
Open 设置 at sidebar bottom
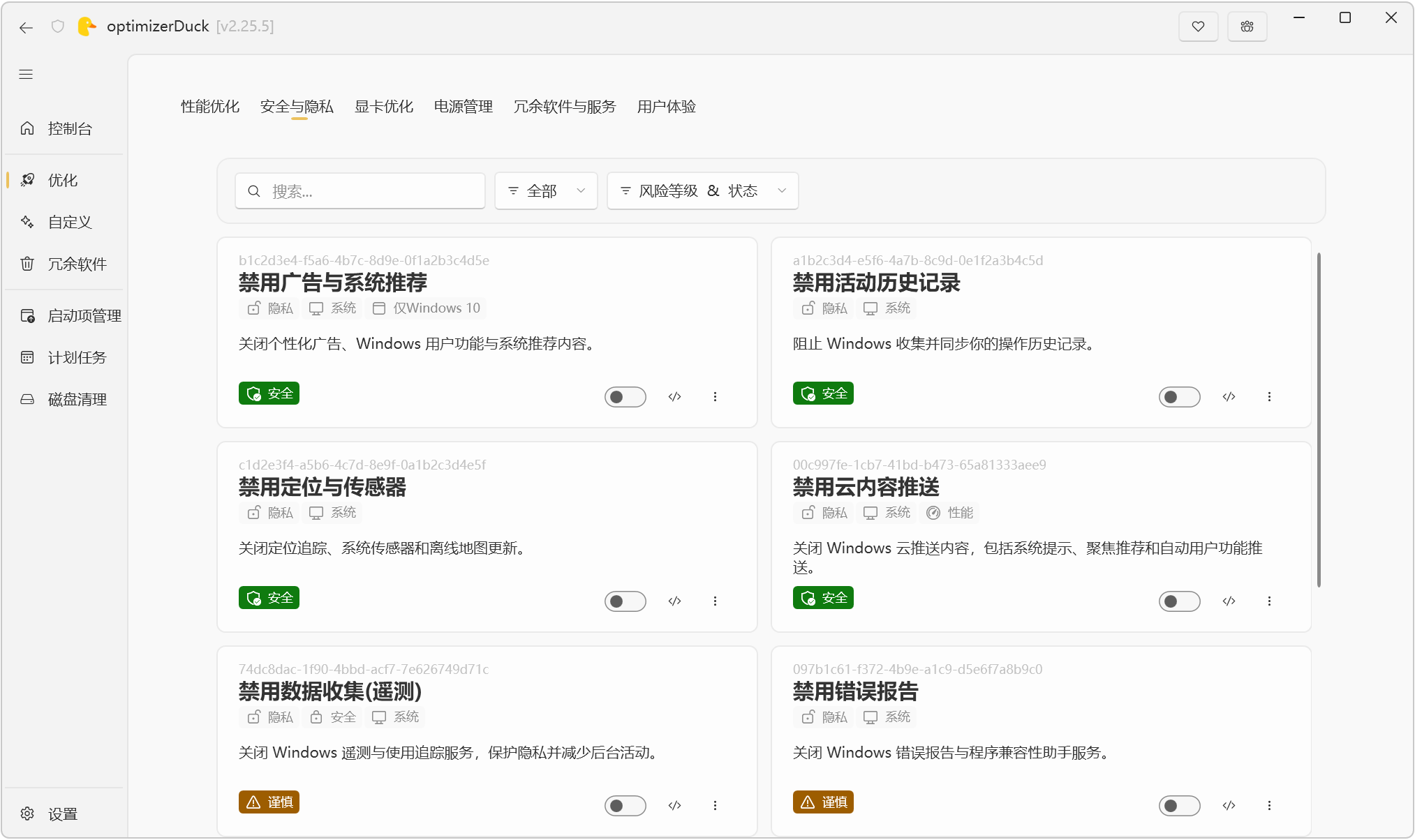coord(64,813)
